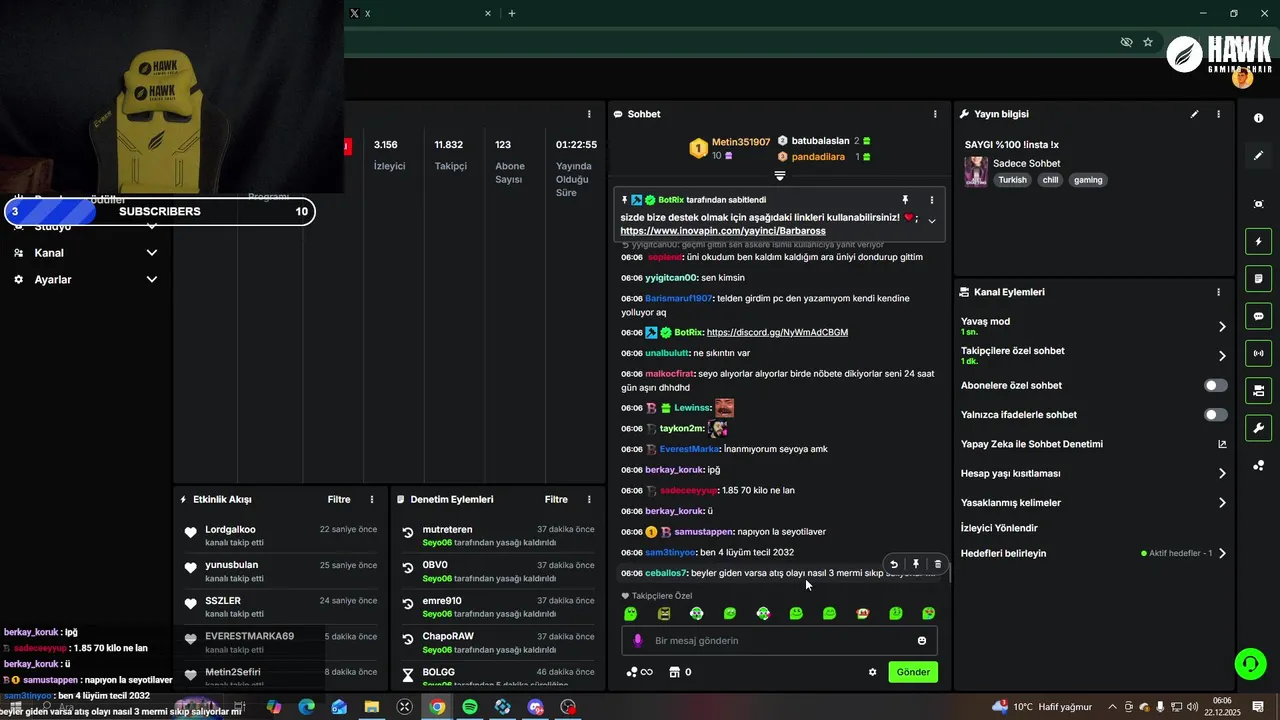1280x720 pixels.
Task: Open Spotify from the taskbar
Action: coord(470,707)
